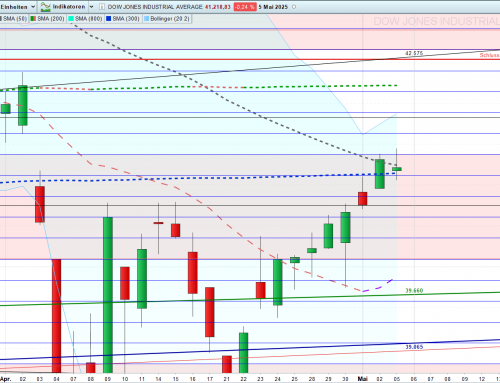Screen dimensions: 500x383
Task: Click the 42.575 trendline price label
Action: [x=414, y=53]
